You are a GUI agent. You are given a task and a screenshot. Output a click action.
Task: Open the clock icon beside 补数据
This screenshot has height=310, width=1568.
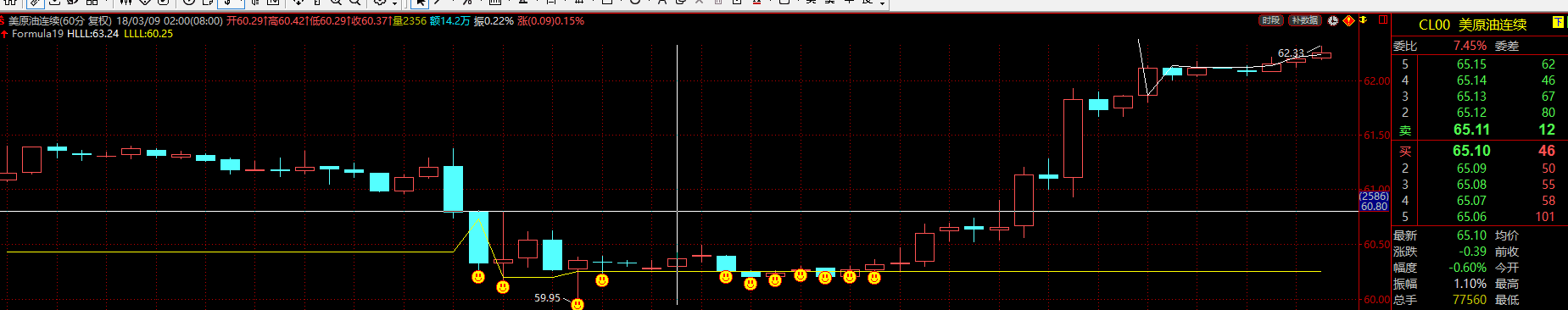point(1333,20)
